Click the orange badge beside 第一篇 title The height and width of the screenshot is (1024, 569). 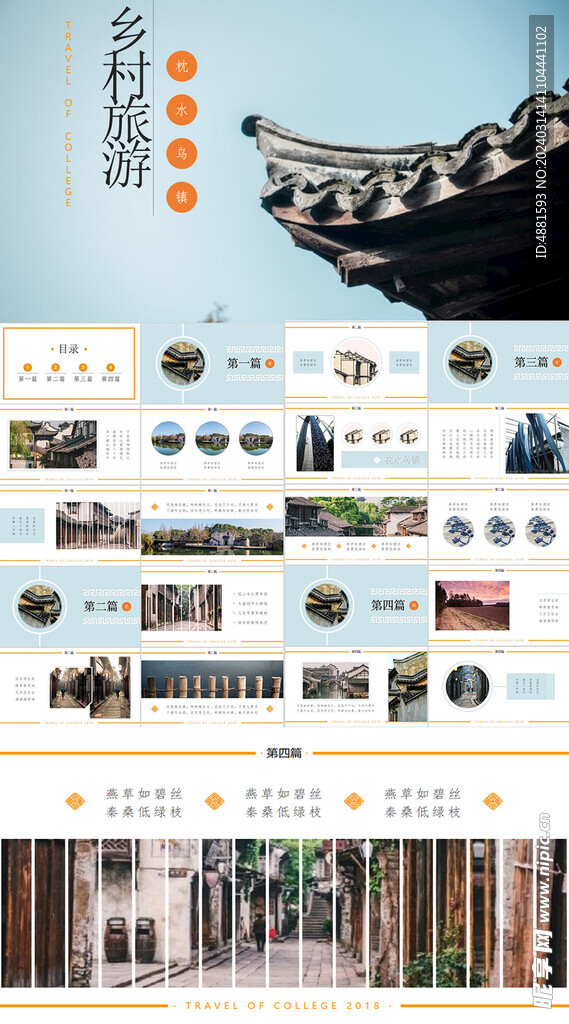pyautogui.click(x=270, y=363)
